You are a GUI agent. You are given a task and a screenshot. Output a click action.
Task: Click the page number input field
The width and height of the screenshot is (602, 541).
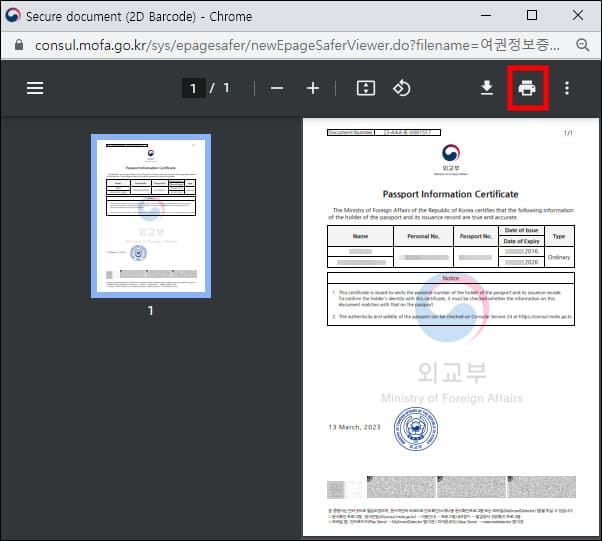[194, 88]
